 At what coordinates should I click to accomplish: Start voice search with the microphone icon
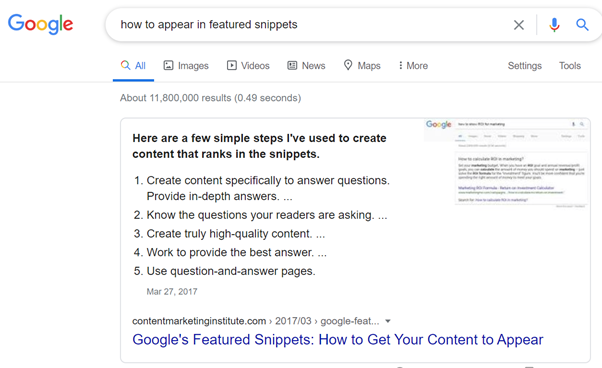coord(554,25)
